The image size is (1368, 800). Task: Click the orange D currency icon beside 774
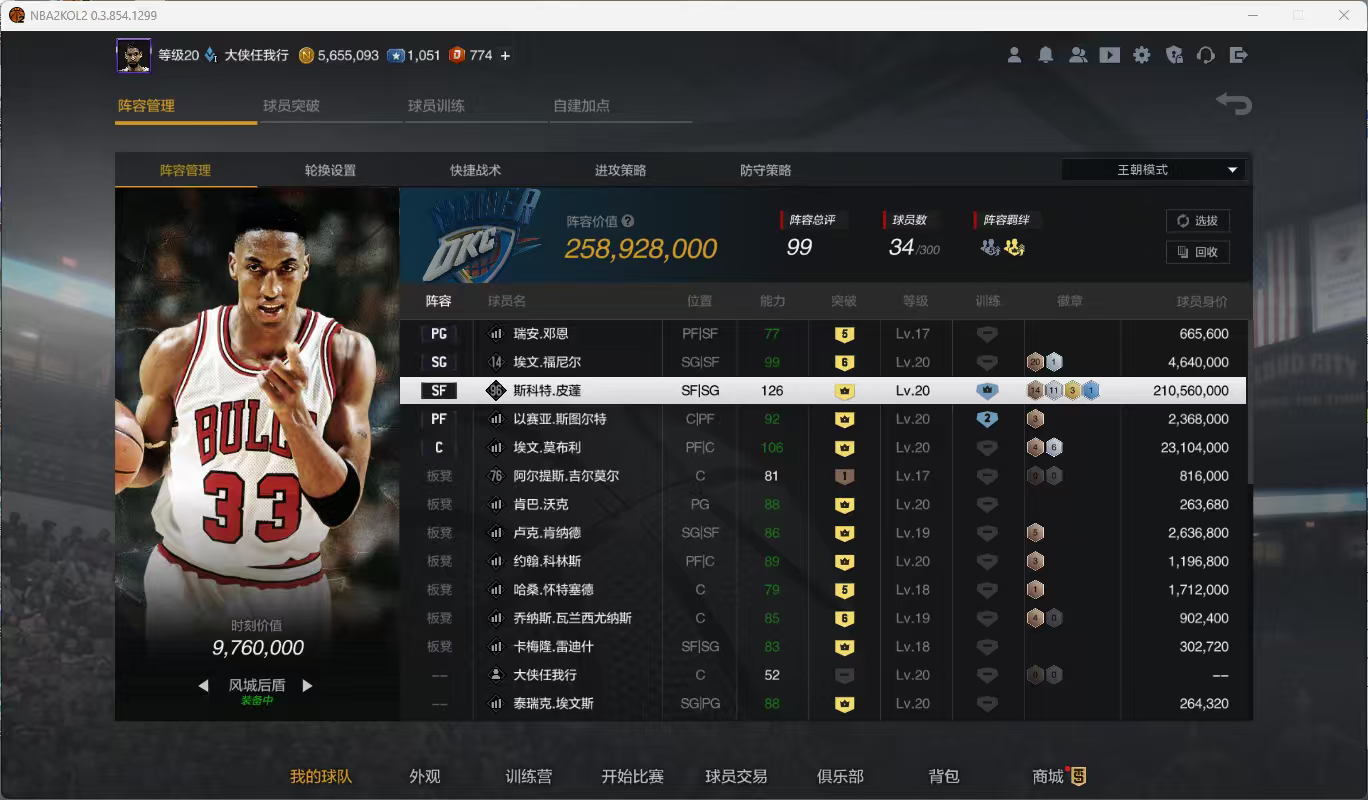click(457, 56)
